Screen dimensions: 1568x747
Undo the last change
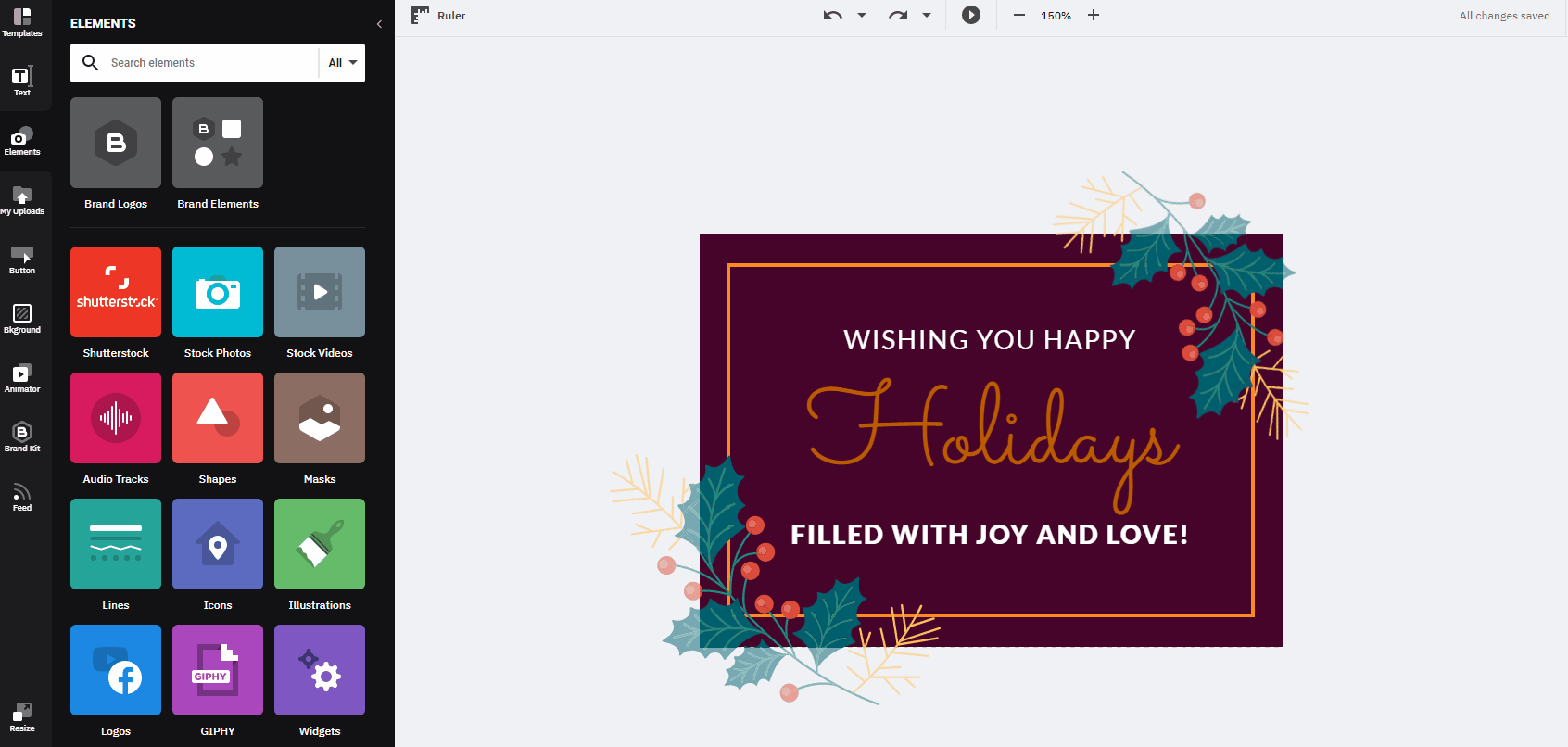(x=832, y=15)
